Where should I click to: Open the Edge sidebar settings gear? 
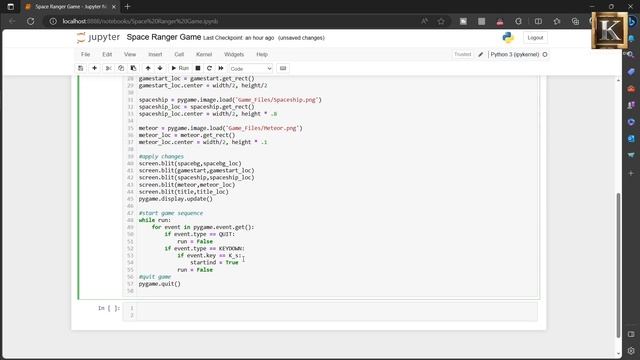[x=631, y=351]
